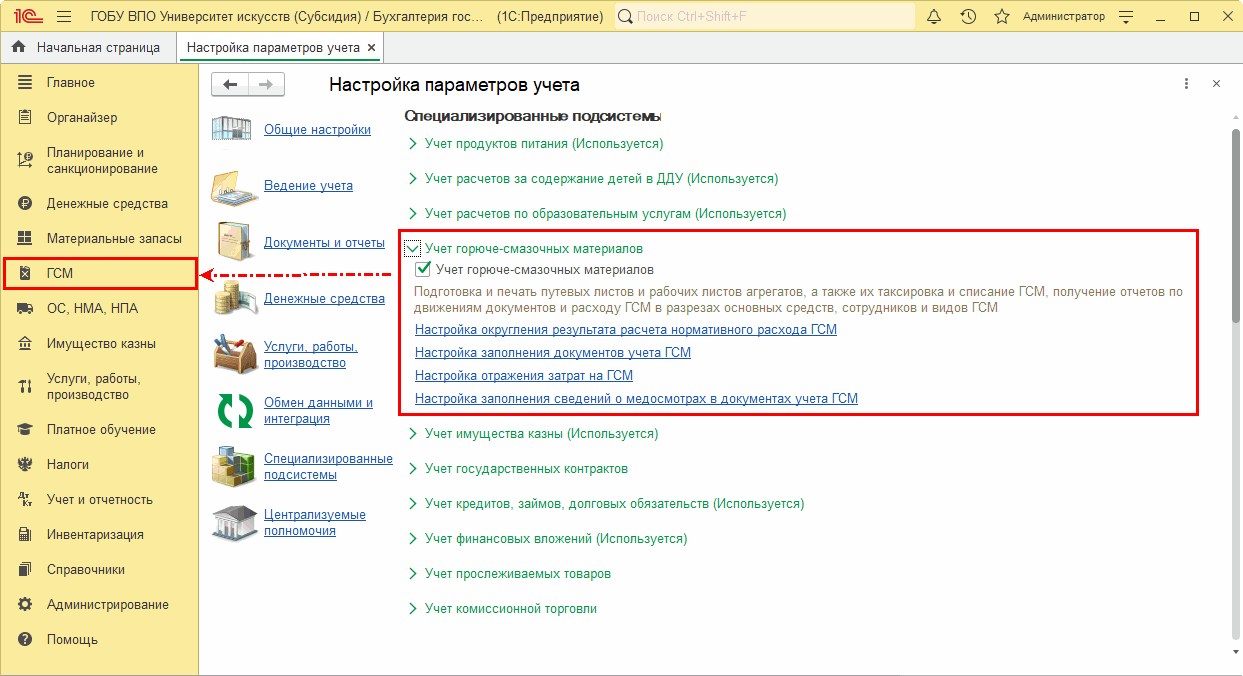Click the Обмен данными green arrows icon
This screenshot has height=676, width=1243.
pos(235,410)
